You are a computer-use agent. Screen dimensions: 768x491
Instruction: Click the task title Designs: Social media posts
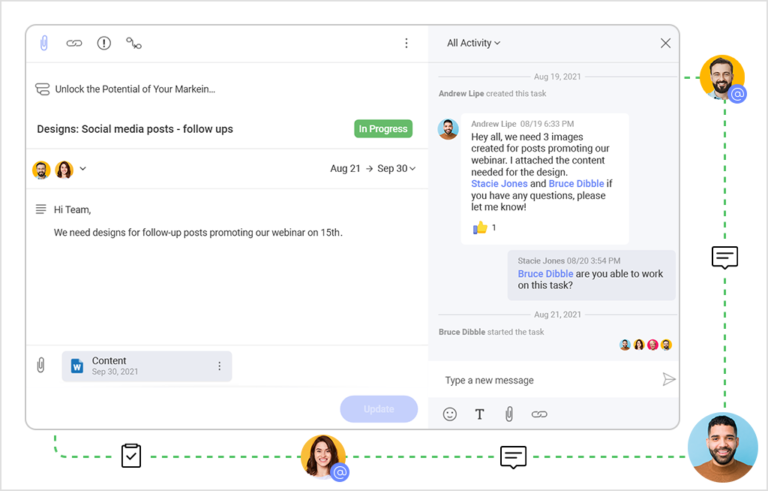(135, 129)
